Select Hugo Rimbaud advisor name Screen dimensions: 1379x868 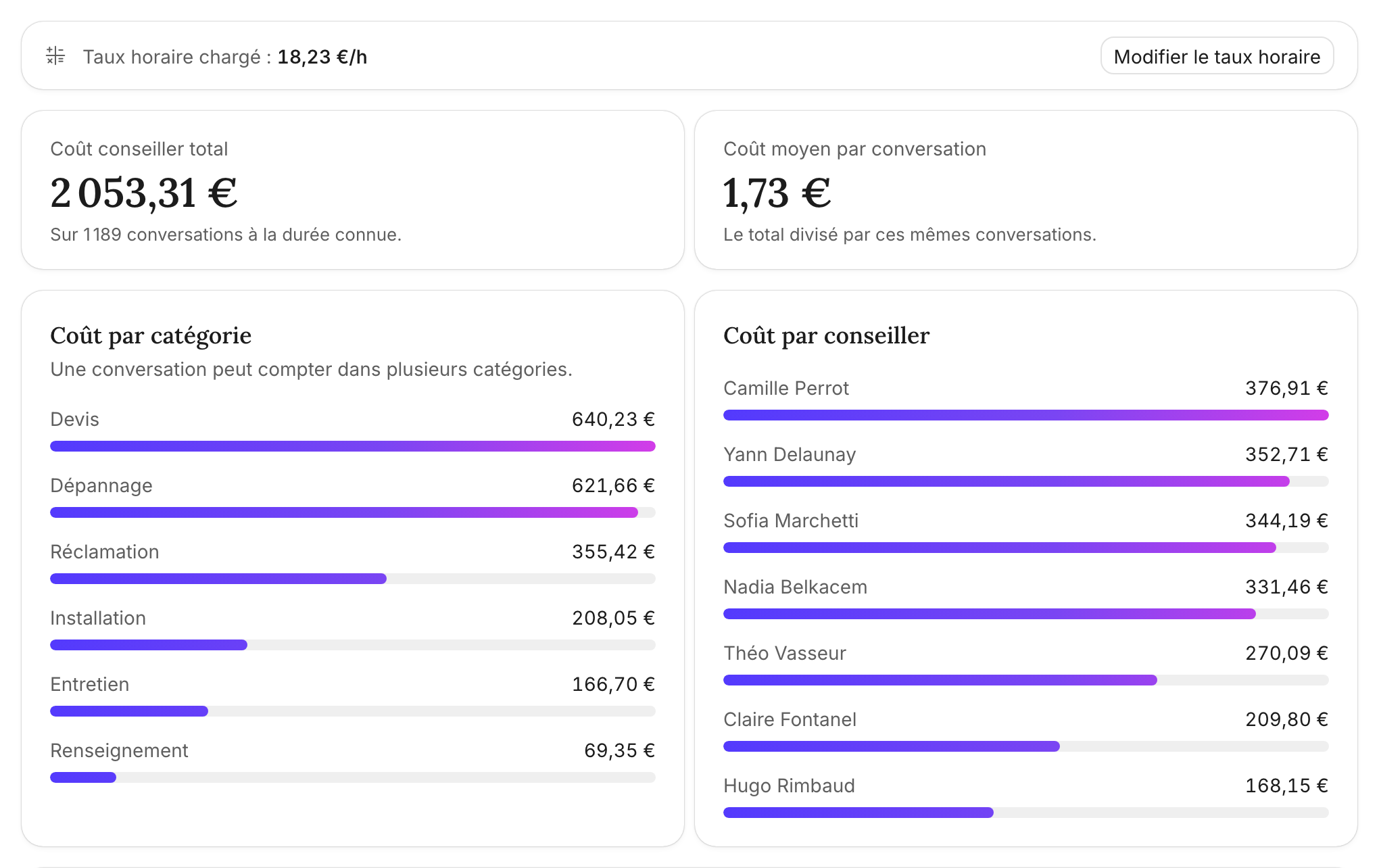pos(790,786)
